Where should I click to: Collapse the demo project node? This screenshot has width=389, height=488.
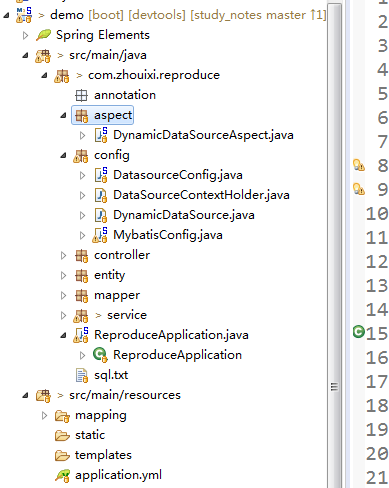(6, 15)
